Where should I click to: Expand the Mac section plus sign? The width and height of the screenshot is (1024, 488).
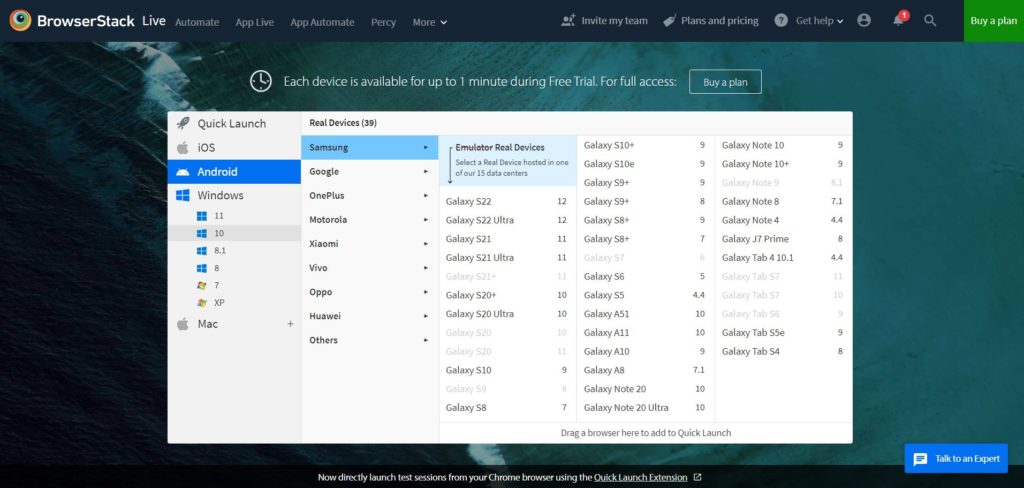tap(290, 324)
